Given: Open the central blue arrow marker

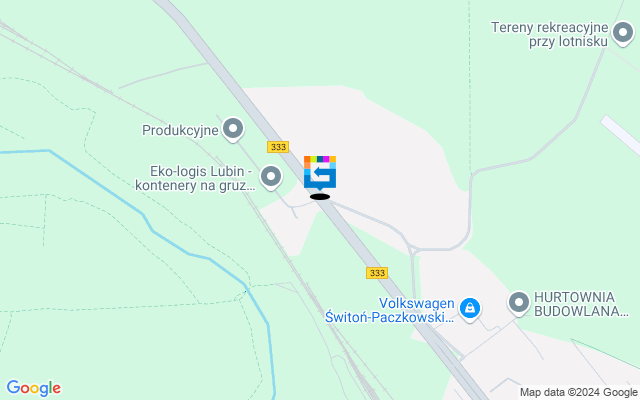Looking at the screenshot, I should tap(320, 173).
